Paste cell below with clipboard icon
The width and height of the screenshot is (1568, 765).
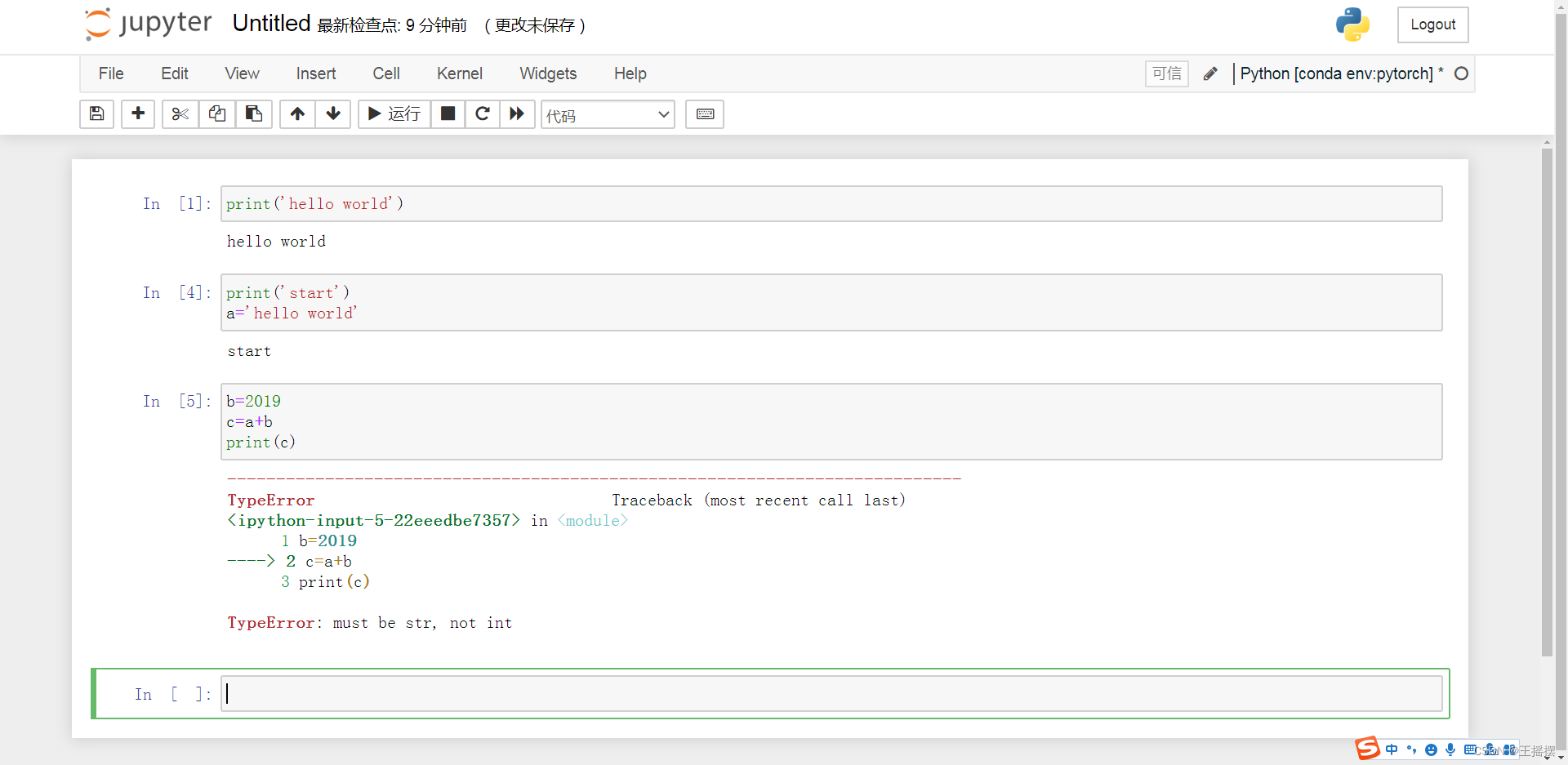(x=254, y=113)
